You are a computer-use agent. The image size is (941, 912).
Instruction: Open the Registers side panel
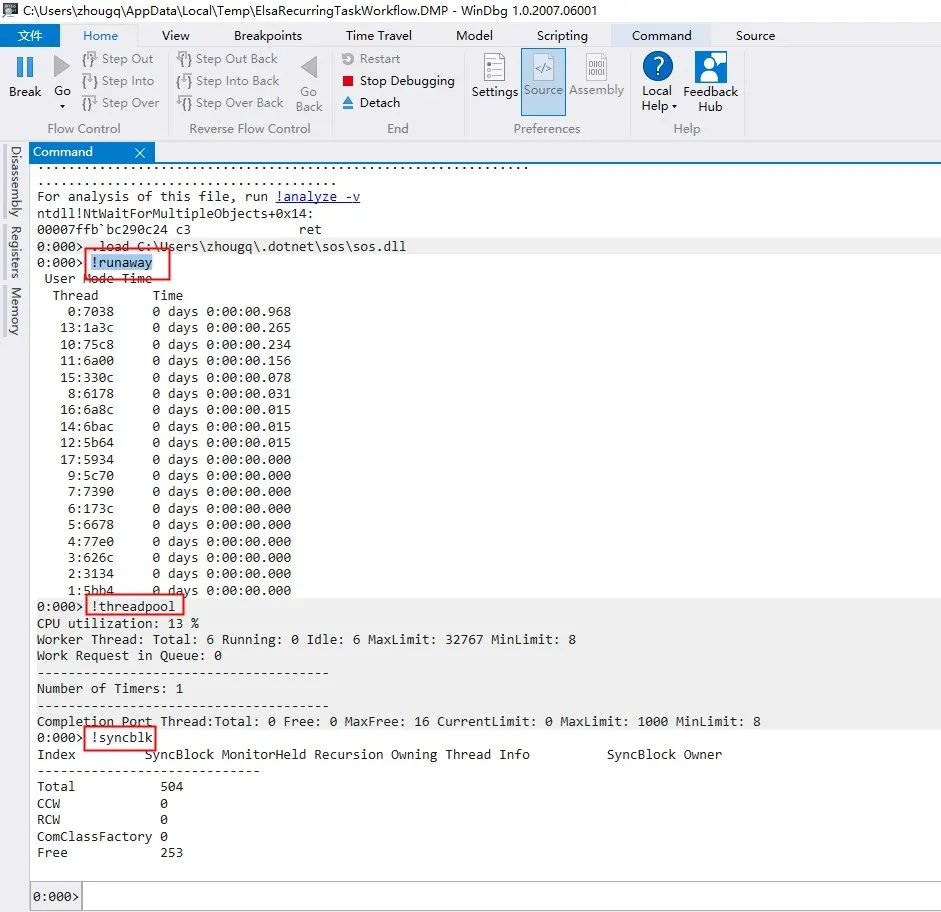point(15,252)
